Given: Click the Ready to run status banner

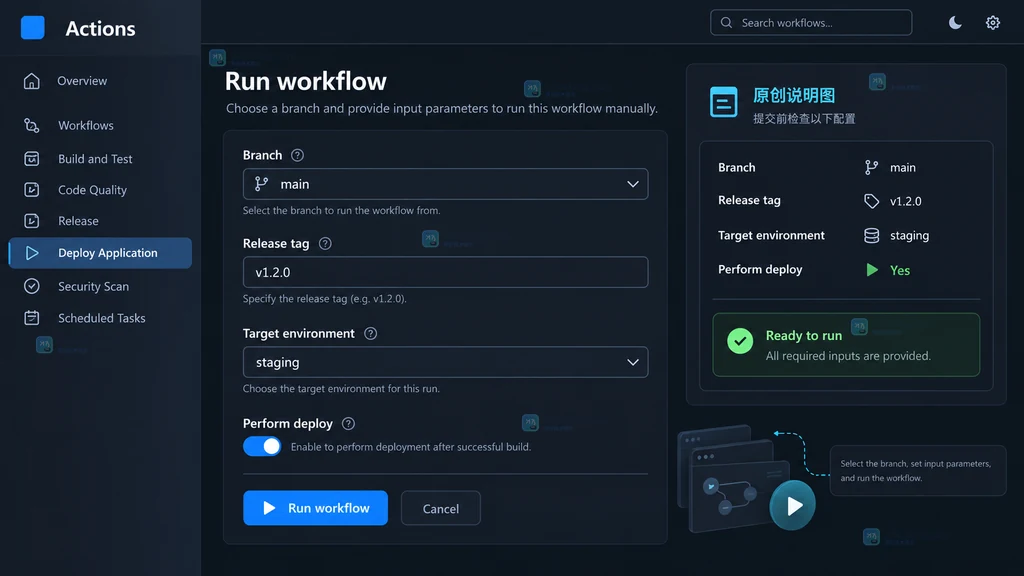Looking at the screenshot, I should coord(846,345).
